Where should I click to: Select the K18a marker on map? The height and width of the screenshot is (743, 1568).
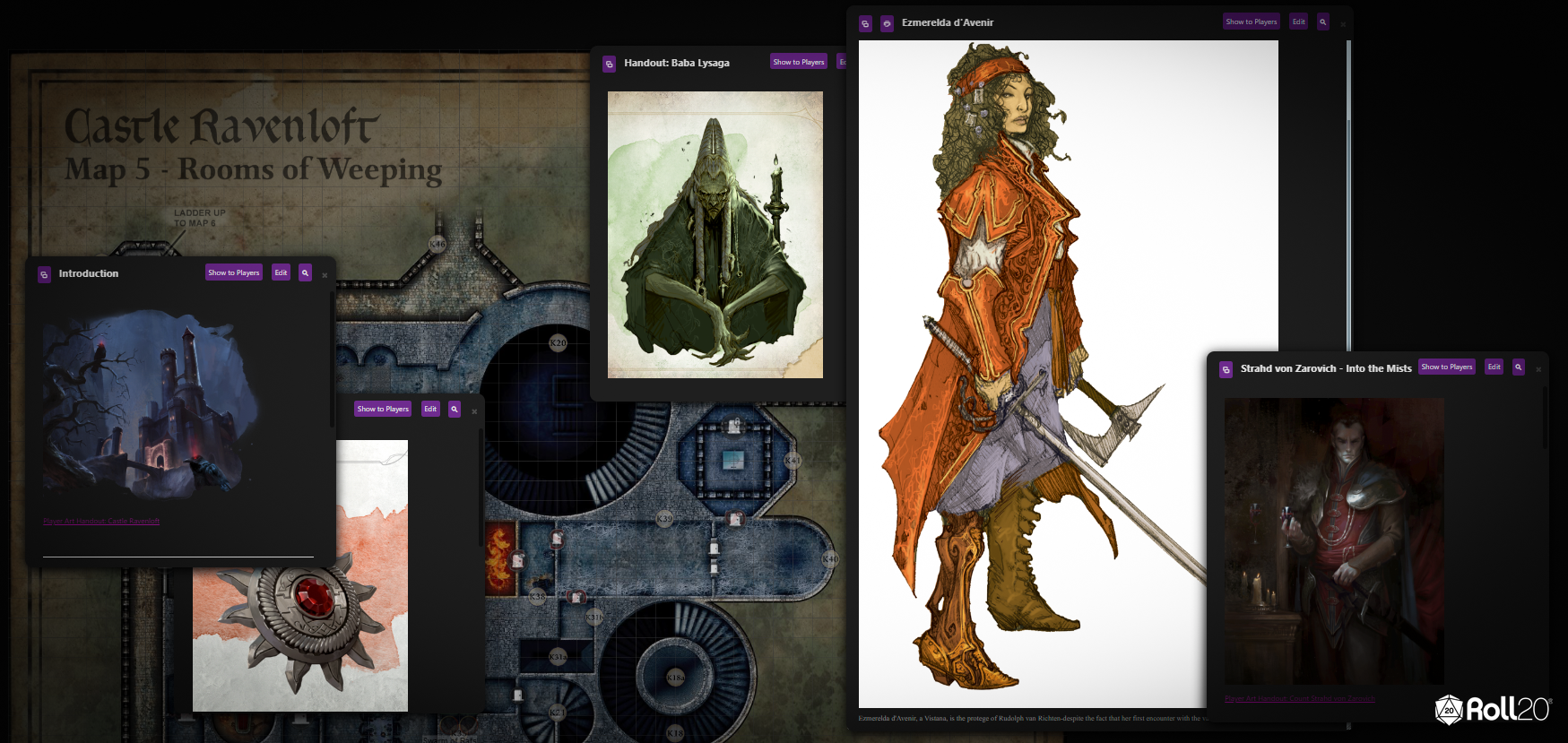[x=676, y=678]
